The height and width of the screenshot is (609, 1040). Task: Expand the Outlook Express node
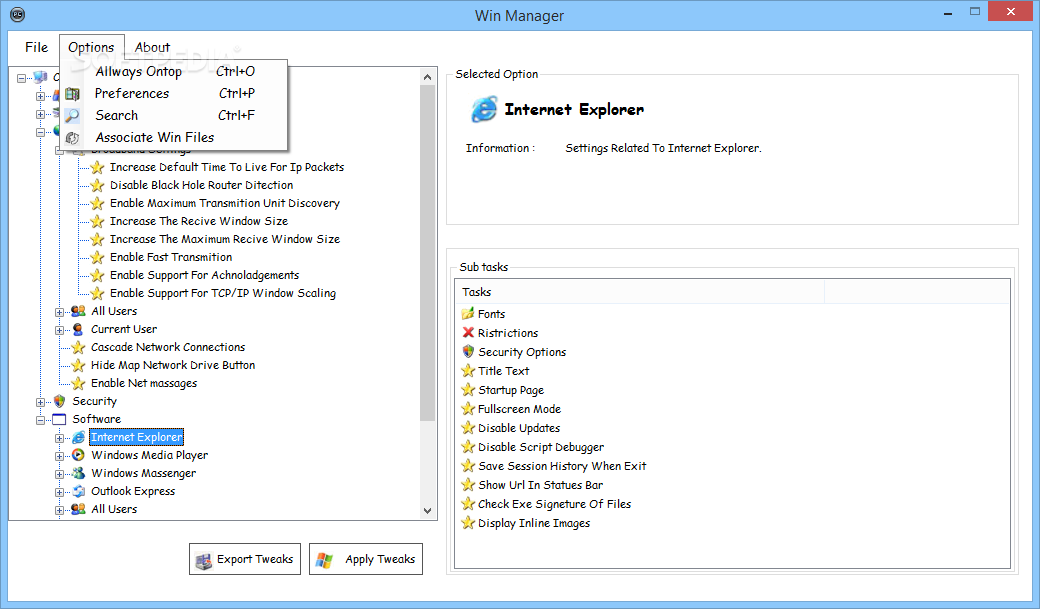point(59,492)
